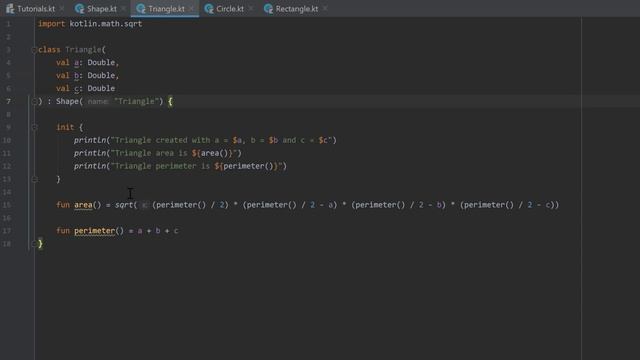This screenshot has width=640, height=360.
Task: Click the 'init' keyword
Action: point(65,127)
